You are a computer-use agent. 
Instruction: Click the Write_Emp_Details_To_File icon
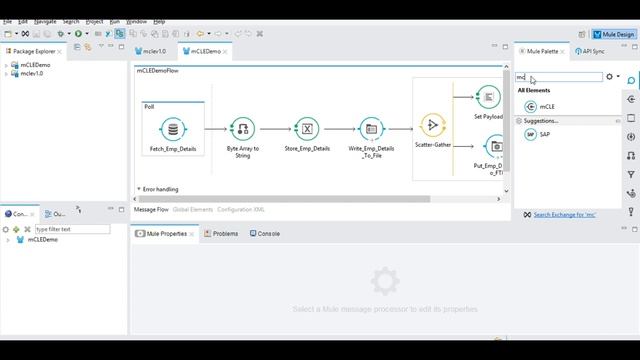[371, 129]
